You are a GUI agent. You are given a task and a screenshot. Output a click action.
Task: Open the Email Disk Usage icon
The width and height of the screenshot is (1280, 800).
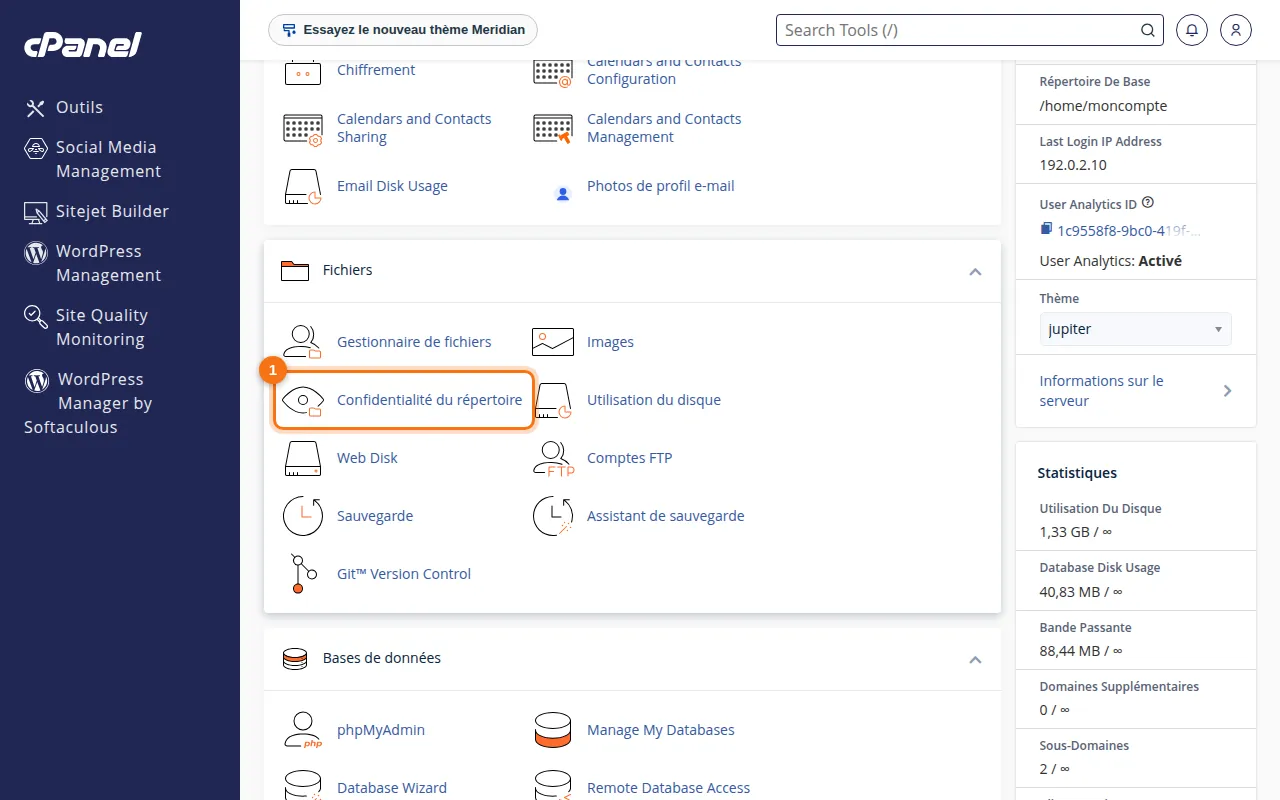tap(303, 187)
